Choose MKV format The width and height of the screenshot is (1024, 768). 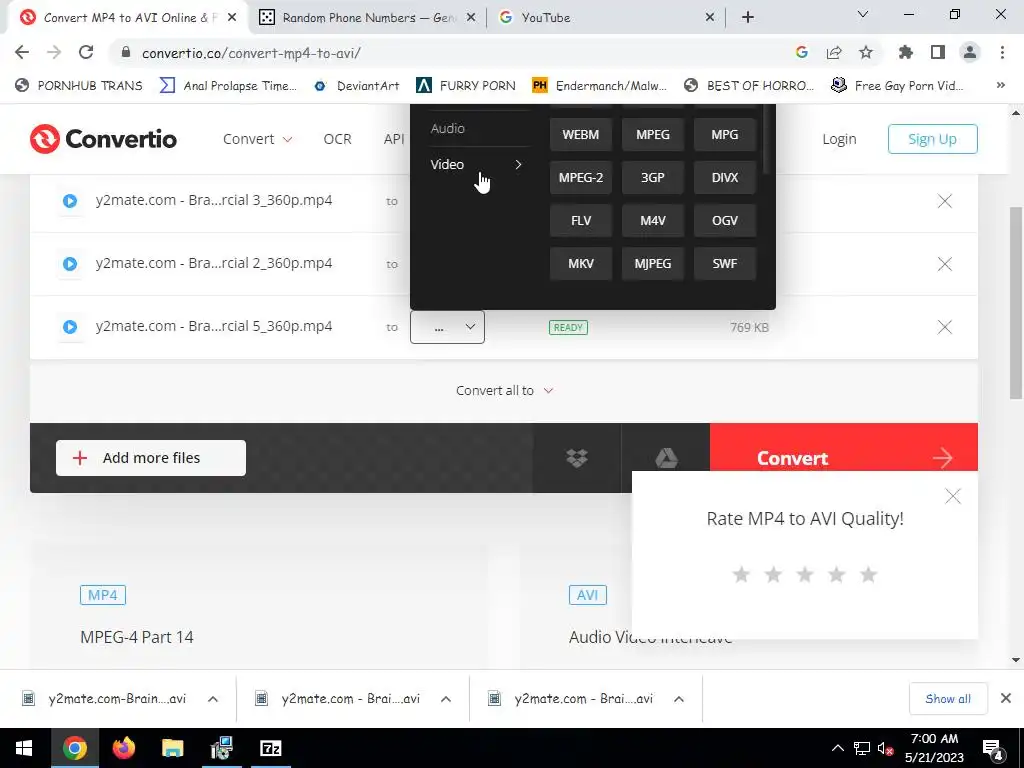(x=581, y=264)
